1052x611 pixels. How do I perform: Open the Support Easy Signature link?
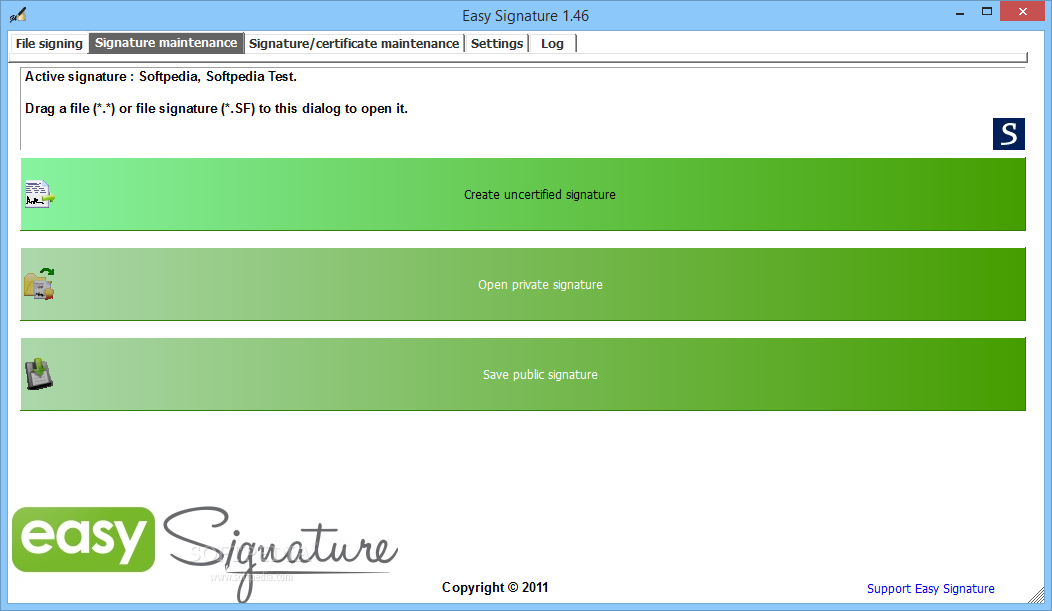click(931, 588)
